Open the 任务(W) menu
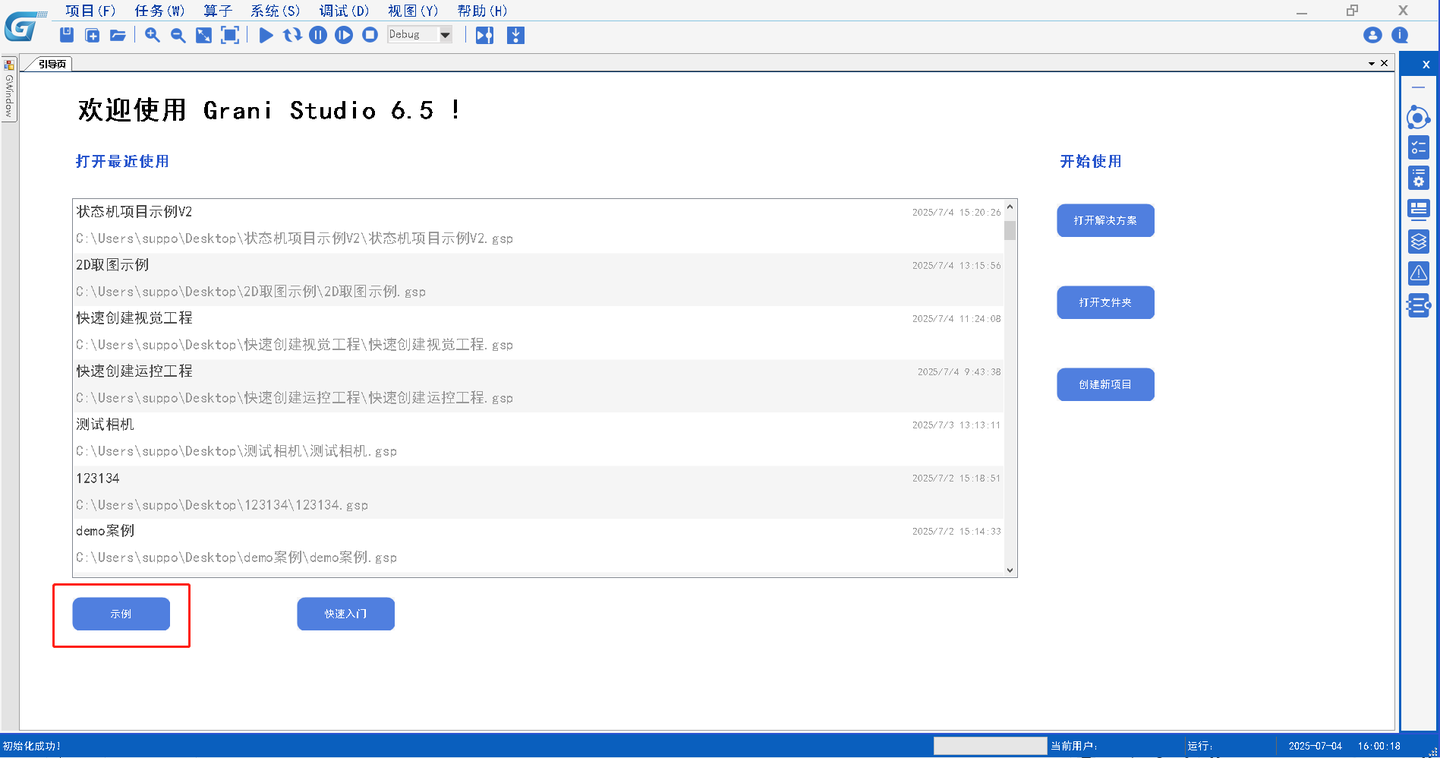Screen dimensions: 1440x758 pos(159,10)
